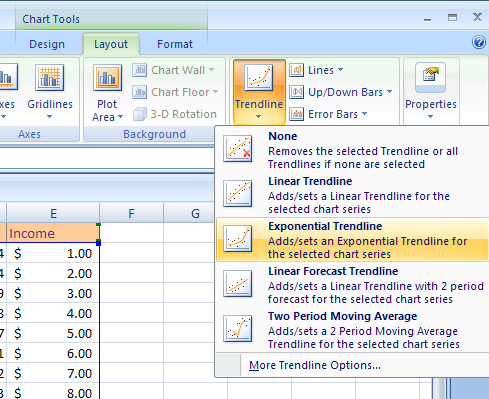Select the cell containing 1.00
The image size is (489, 399).
53,253
